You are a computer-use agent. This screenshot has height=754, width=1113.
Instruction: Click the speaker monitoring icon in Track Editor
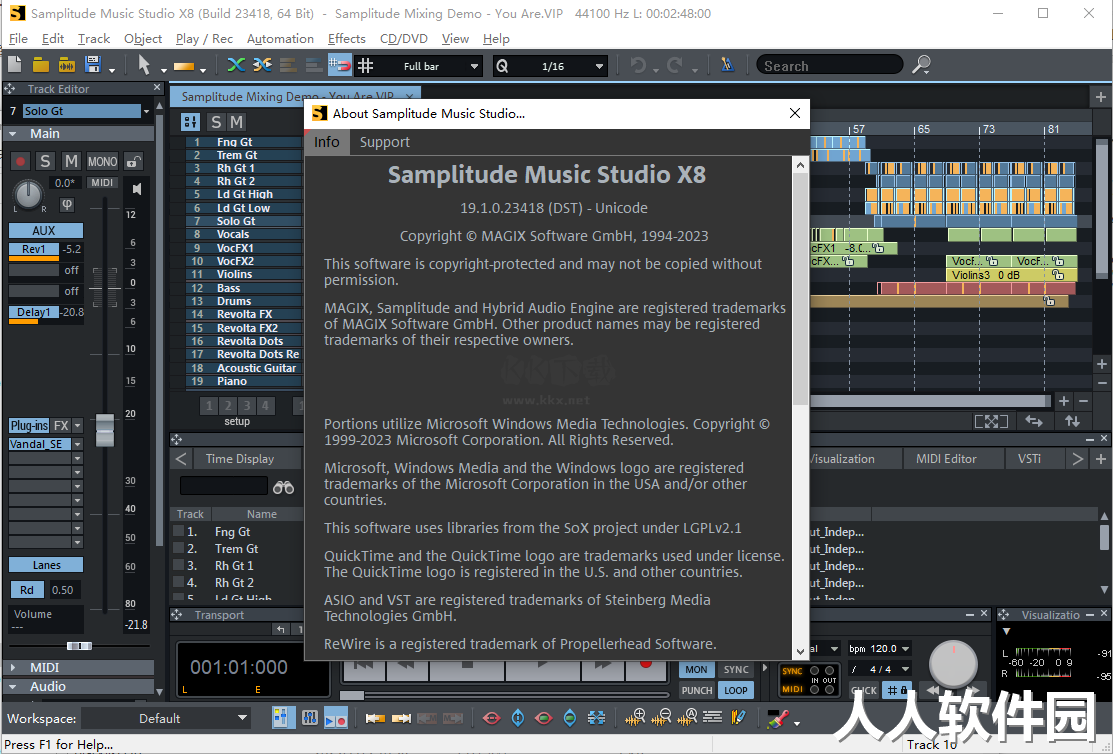137,188
